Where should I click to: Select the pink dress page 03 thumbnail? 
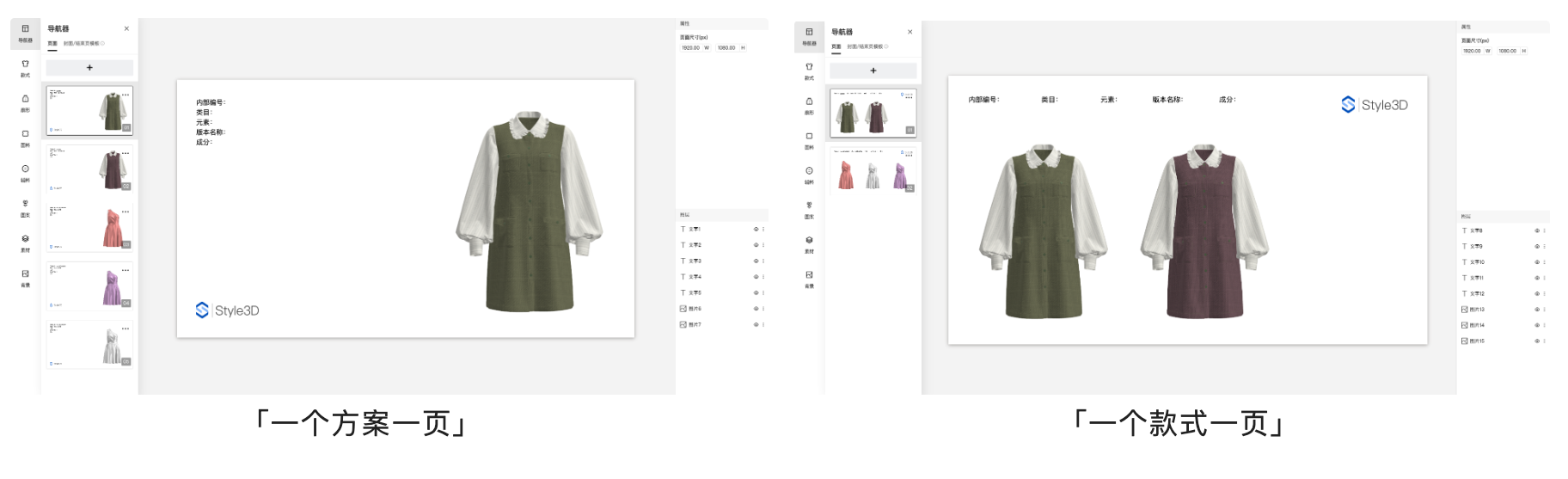[x=89, y=228]
